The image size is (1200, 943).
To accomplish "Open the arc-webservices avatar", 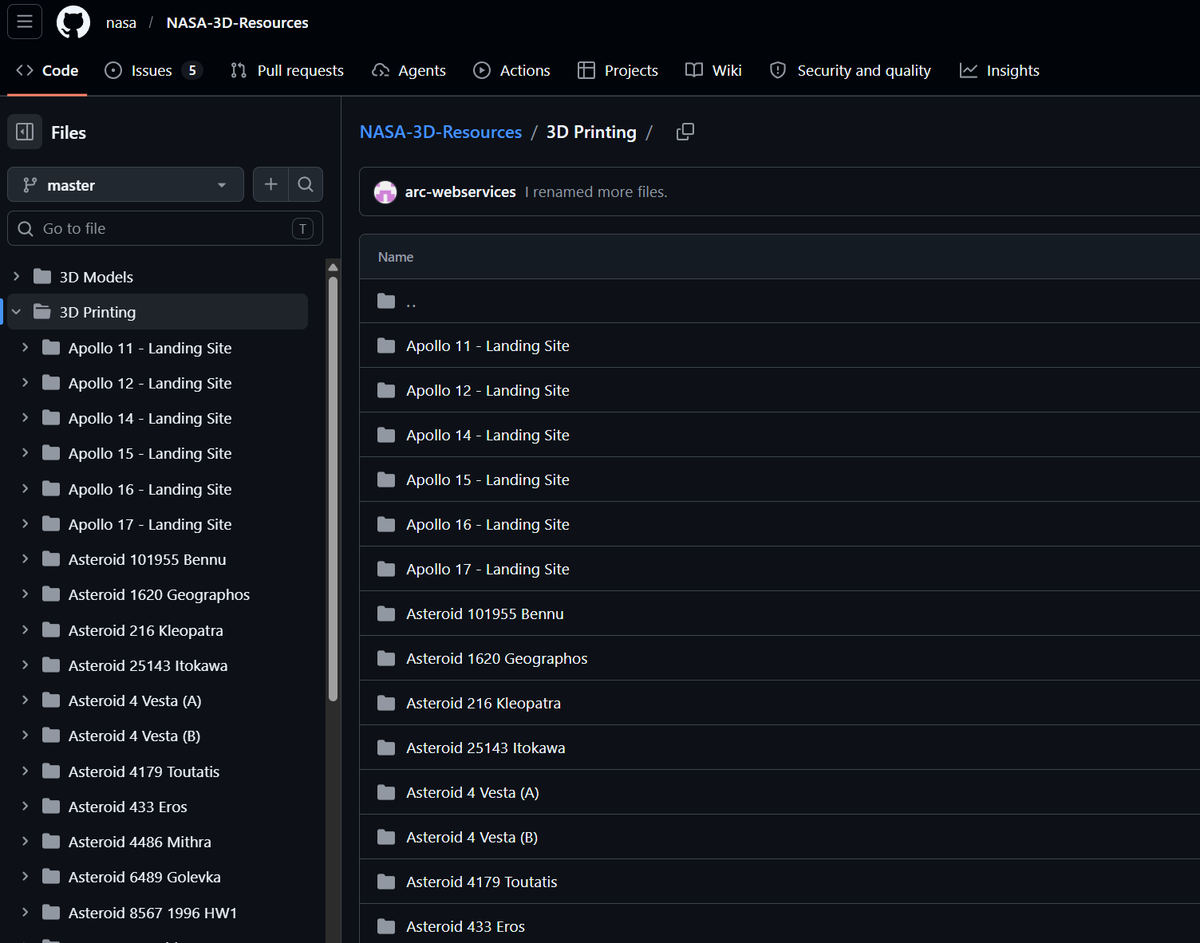I will click(385, 192).
